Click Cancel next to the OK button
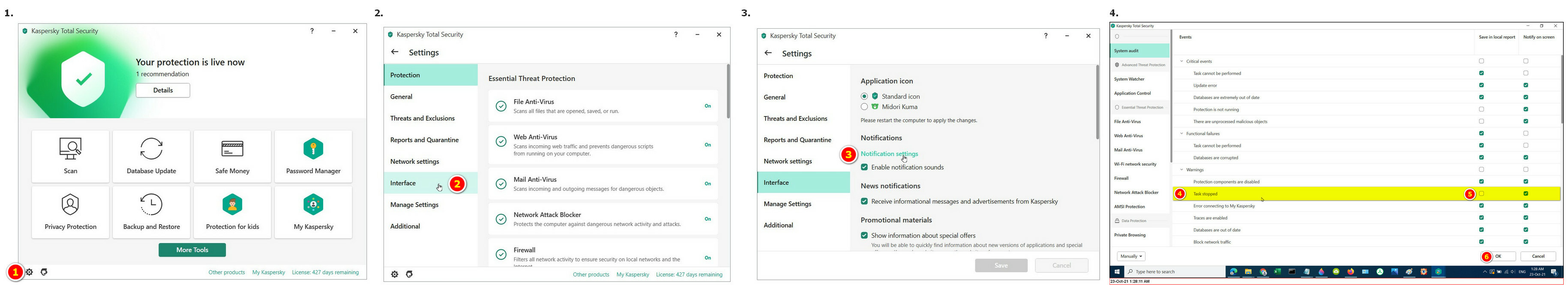 tap(1538, 256)
